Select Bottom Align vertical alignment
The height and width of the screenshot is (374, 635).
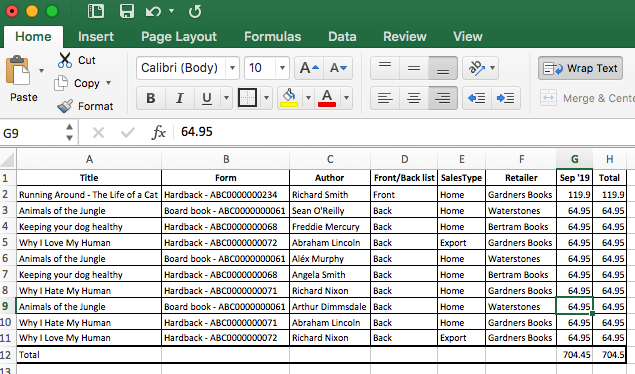coord(443,68)
